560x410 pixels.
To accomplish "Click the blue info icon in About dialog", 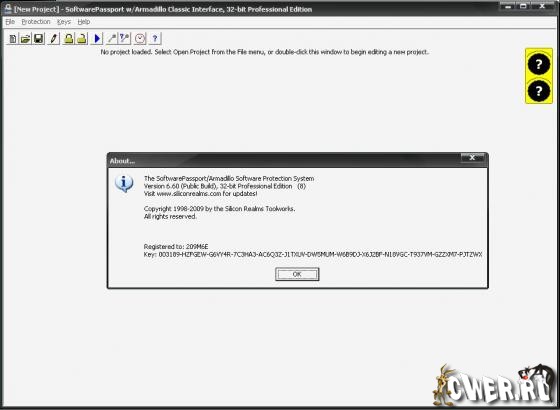I will tap(124, 183).
